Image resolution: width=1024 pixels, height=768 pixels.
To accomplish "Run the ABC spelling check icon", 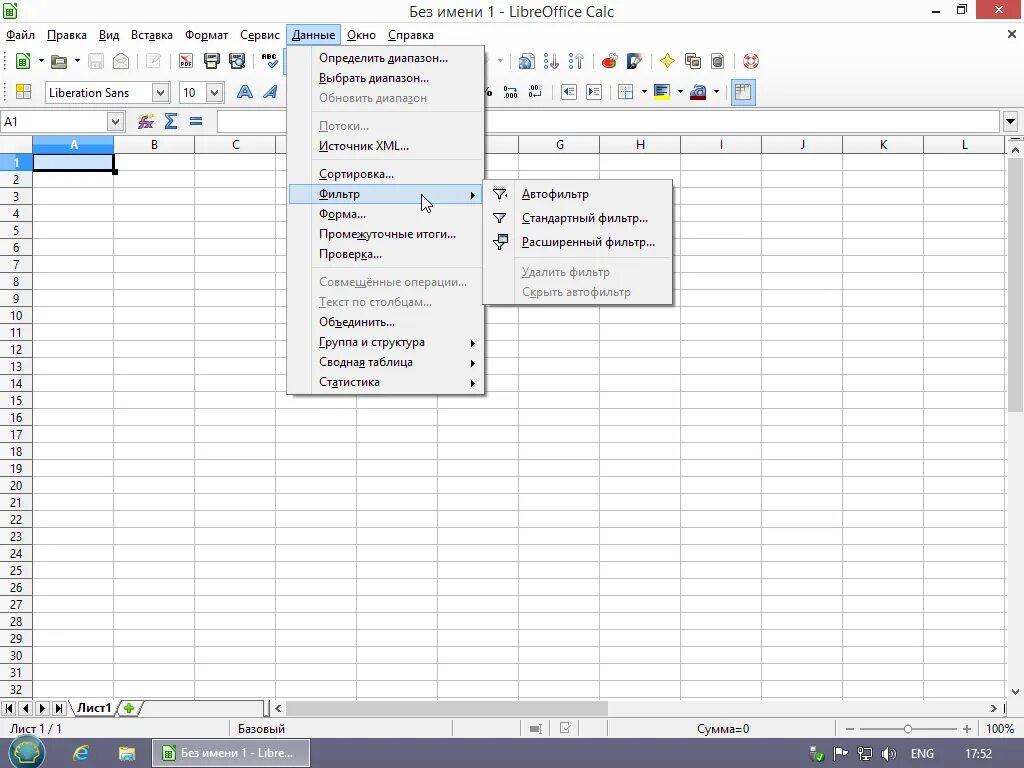I will tap(269, 61).
